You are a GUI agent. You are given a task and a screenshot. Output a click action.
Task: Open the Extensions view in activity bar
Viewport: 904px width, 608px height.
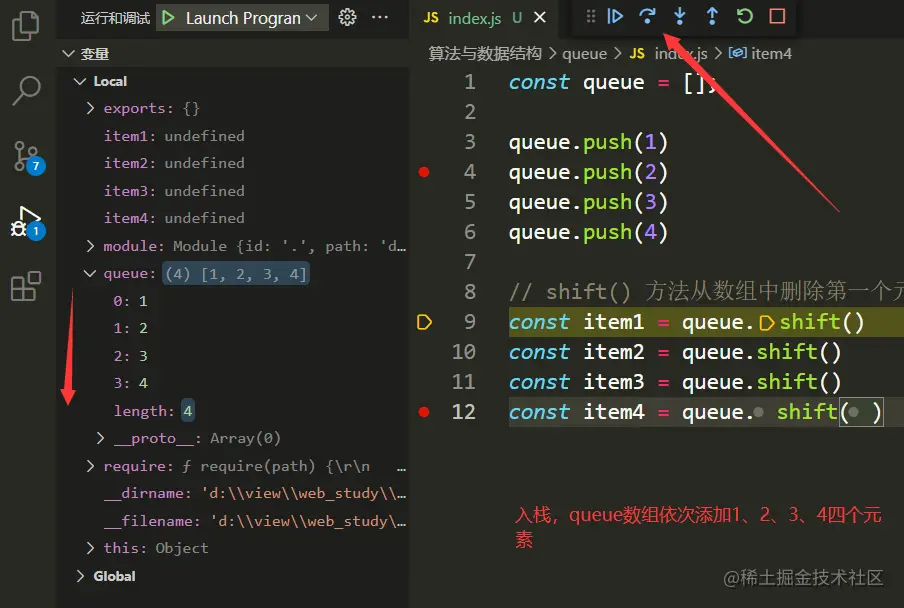[x=26, y=286]
